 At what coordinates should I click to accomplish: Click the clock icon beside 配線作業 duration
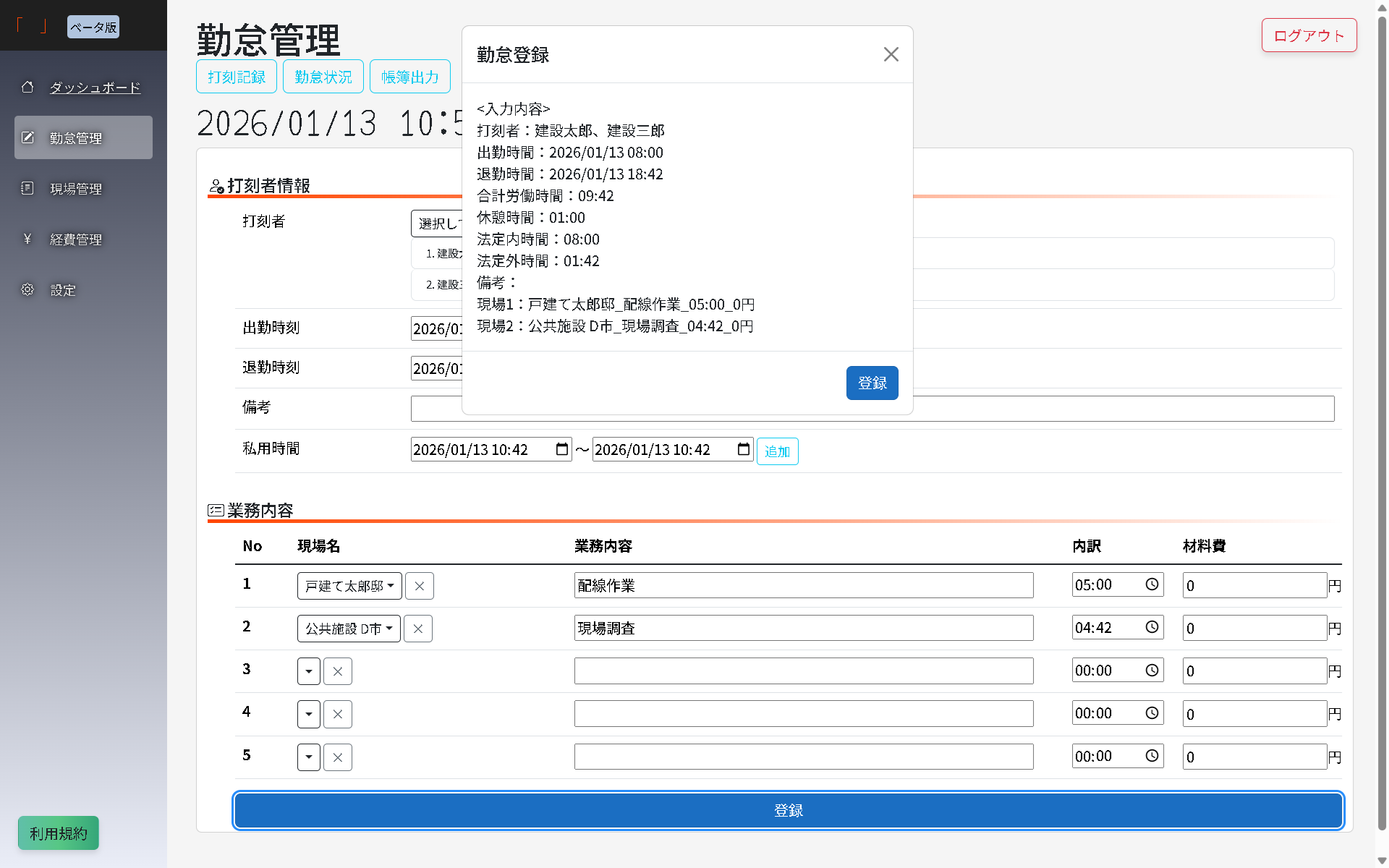(x=1152, y=584)
